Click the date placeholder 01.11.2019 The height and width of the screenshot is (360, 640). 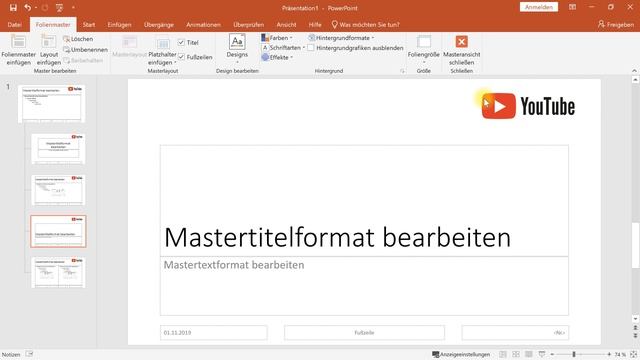[x=213, y=333]
